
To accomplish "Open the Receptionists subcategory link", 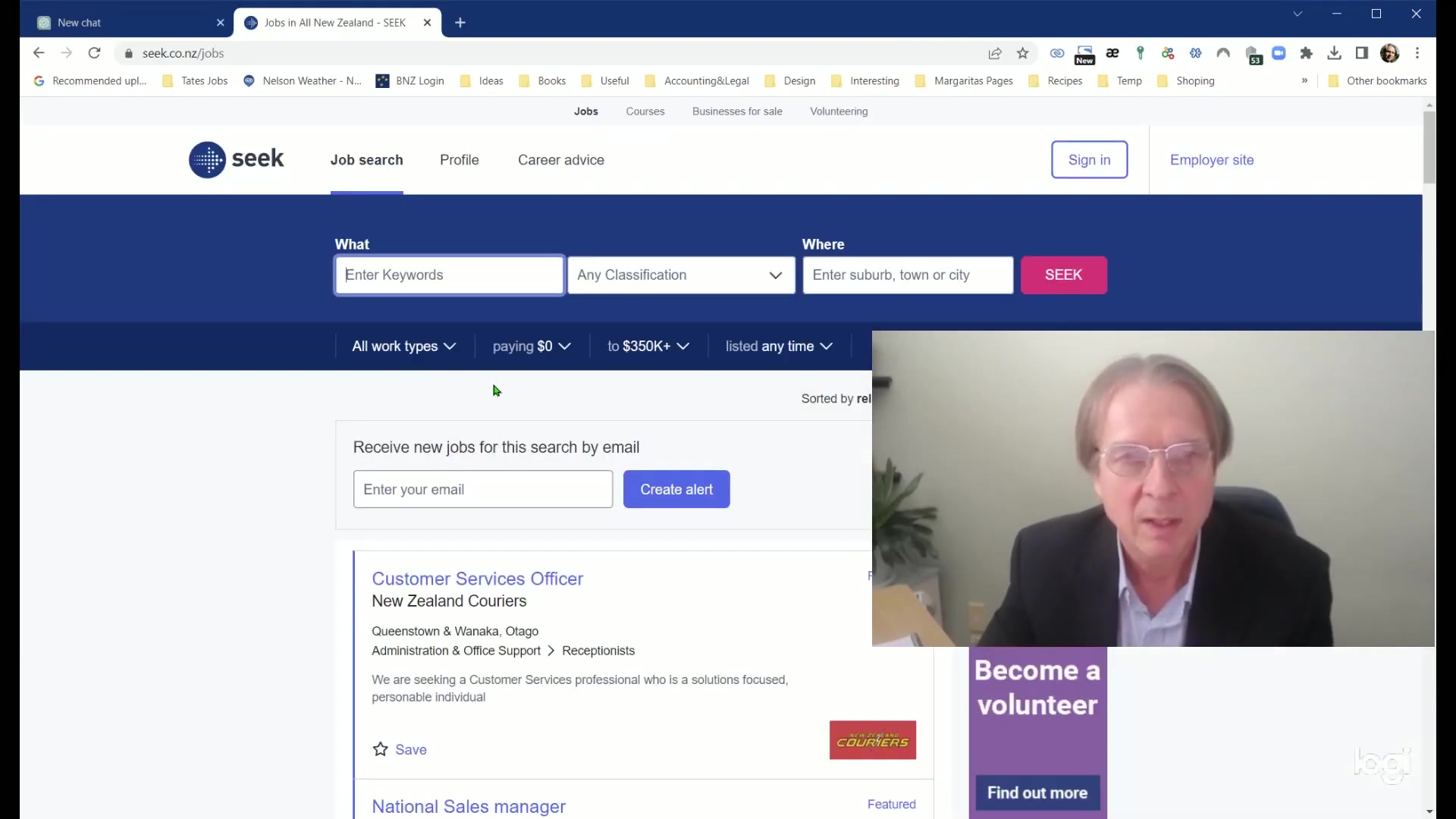I will click(x=598, y=651).
